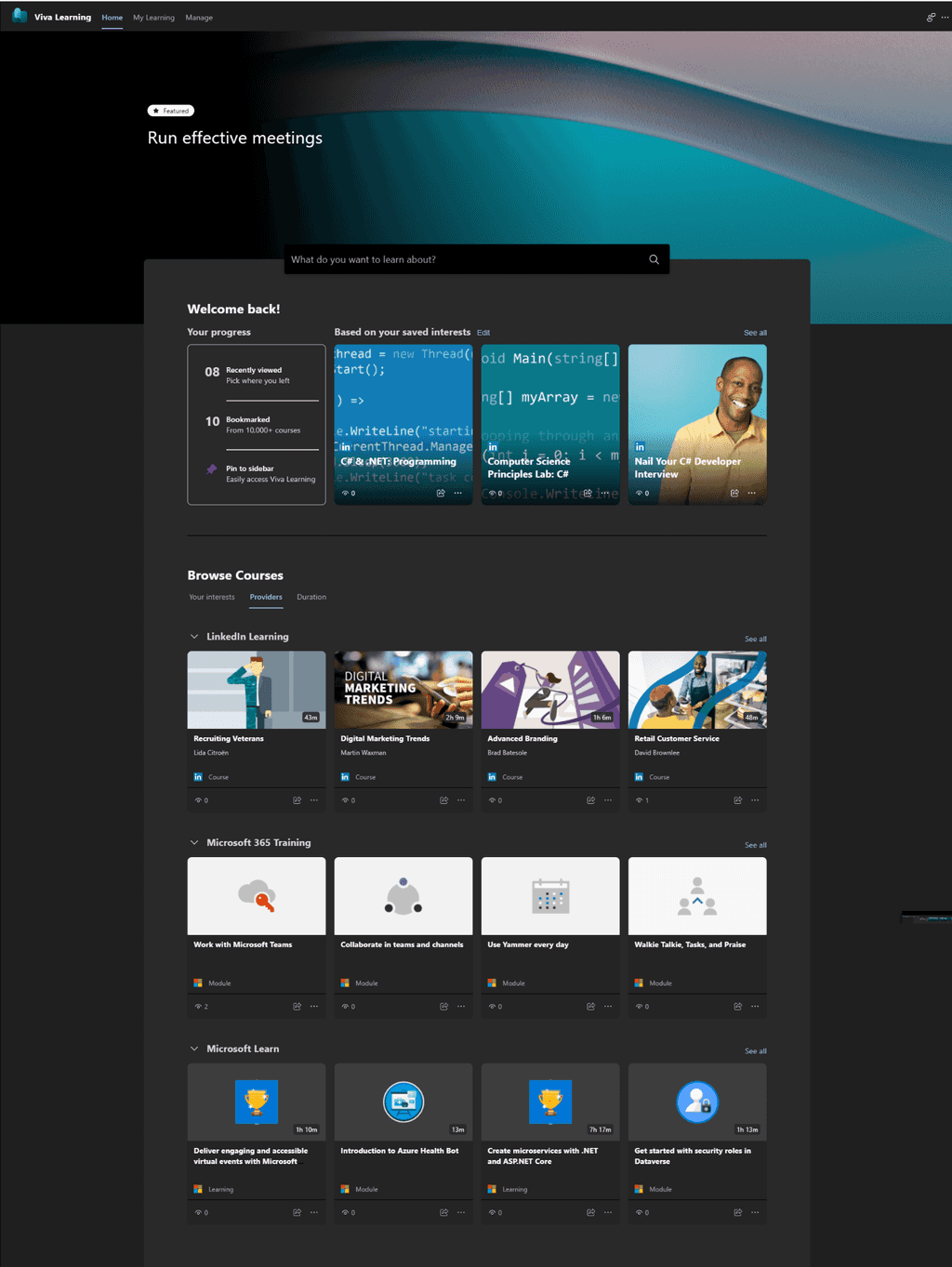The width and height of the screenshot is (952, 1267).
Task: Select the Duration browse tab
Action: (311, 597)
